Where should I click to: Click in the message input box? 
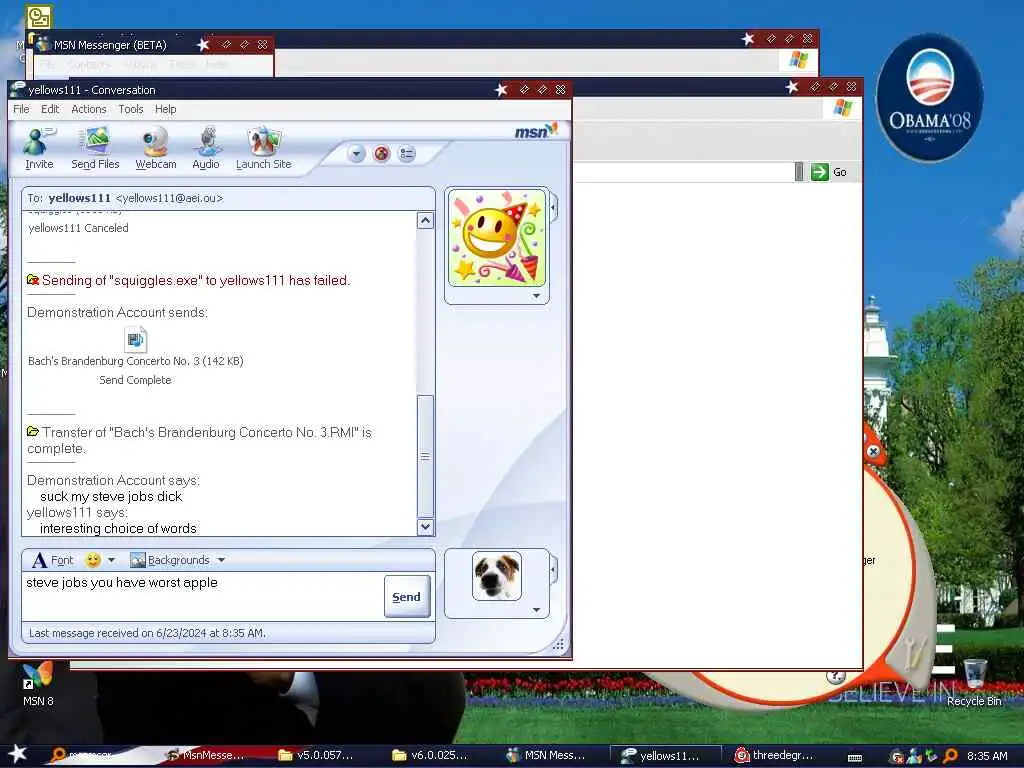click(x=202, y=596)
